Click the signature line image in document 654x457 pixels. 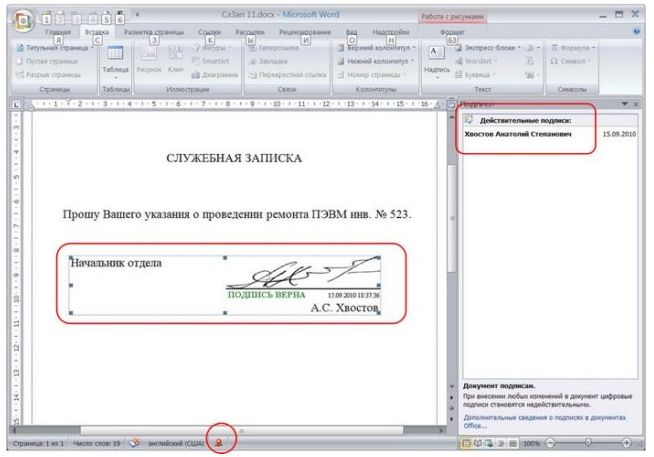click(224, 285)
